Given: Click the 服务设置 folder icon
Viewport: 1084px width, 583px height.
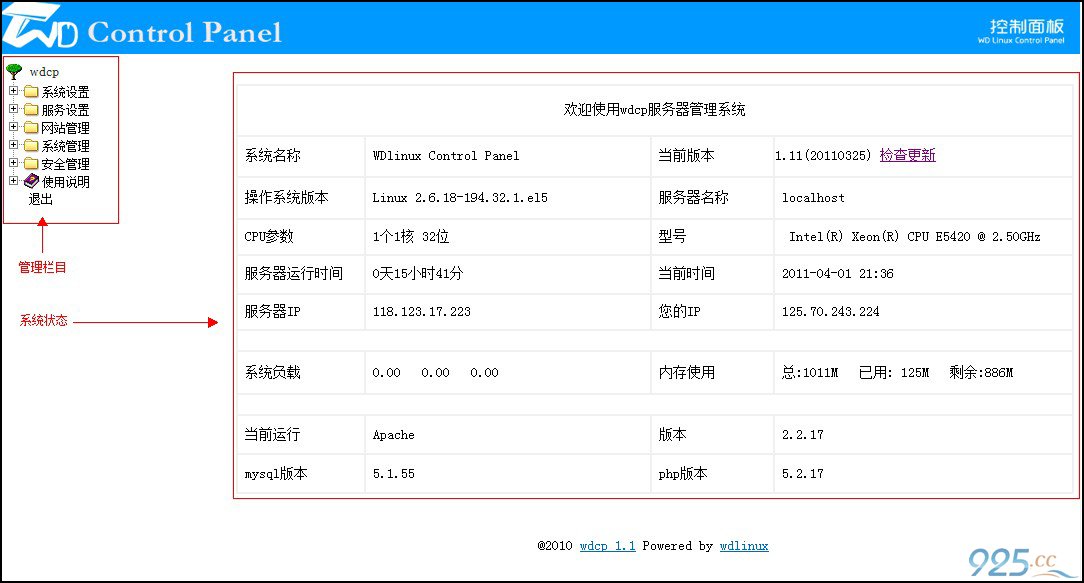Looking at the screenshot, I should point(31,109).
